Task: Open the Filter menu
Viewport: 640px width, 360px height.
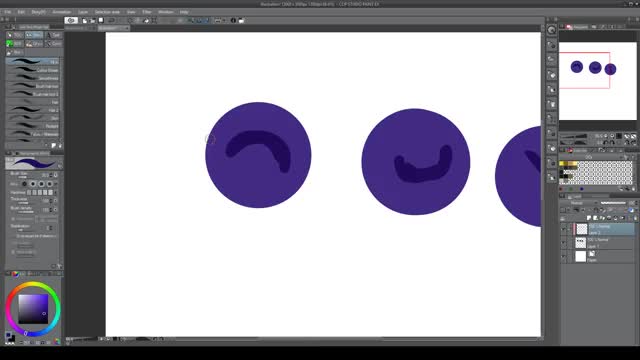Action: pos(147,12)
